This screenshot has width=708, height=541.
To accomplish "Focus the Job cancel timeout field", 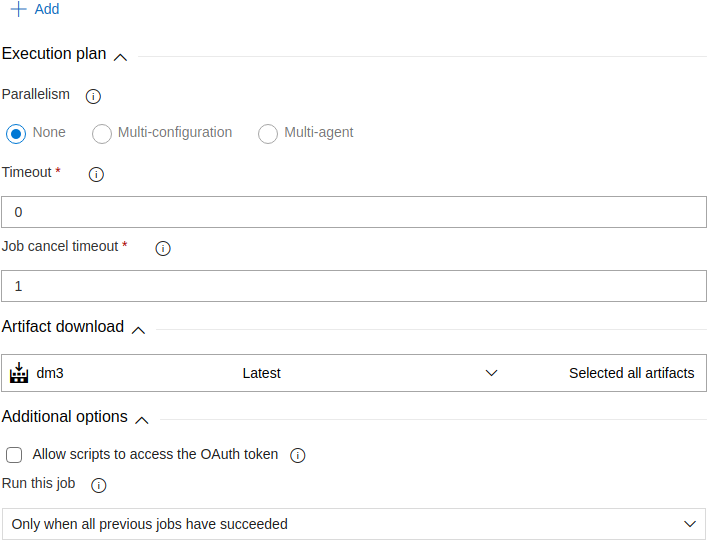I will (354, 286).
